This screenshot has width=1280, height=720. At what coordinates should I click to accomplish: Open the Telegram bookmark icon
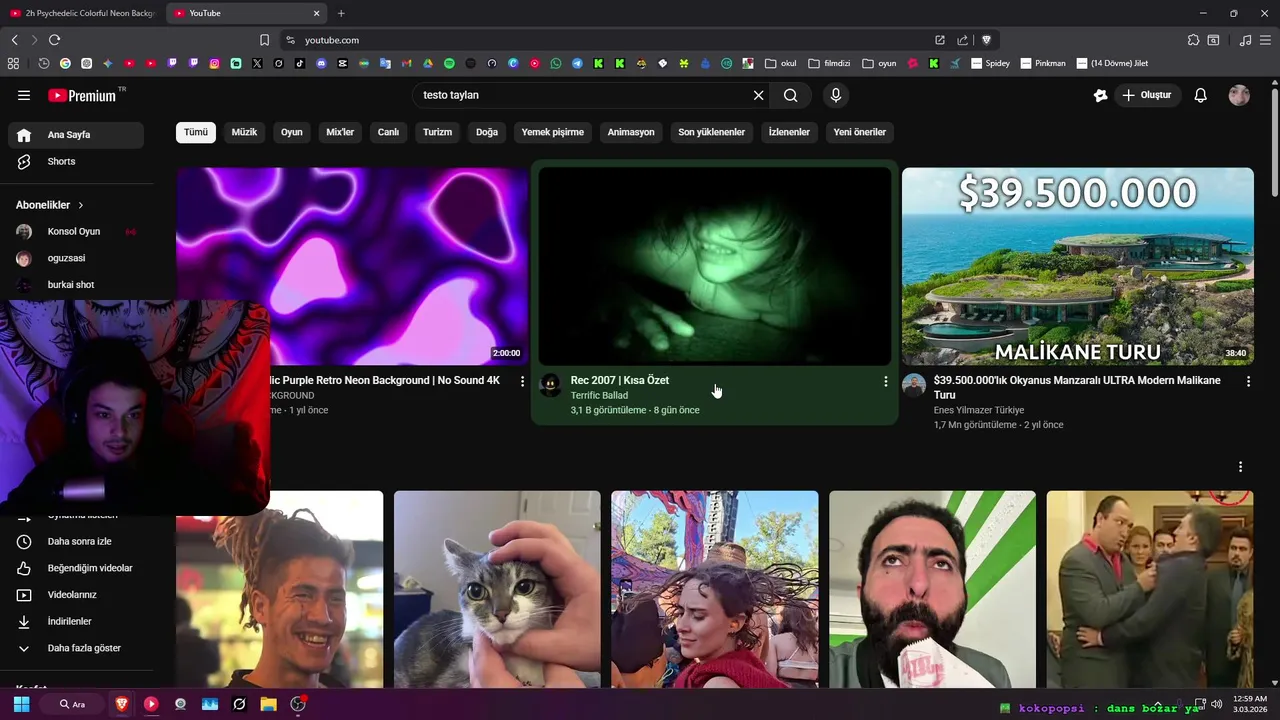pos(577,63)
